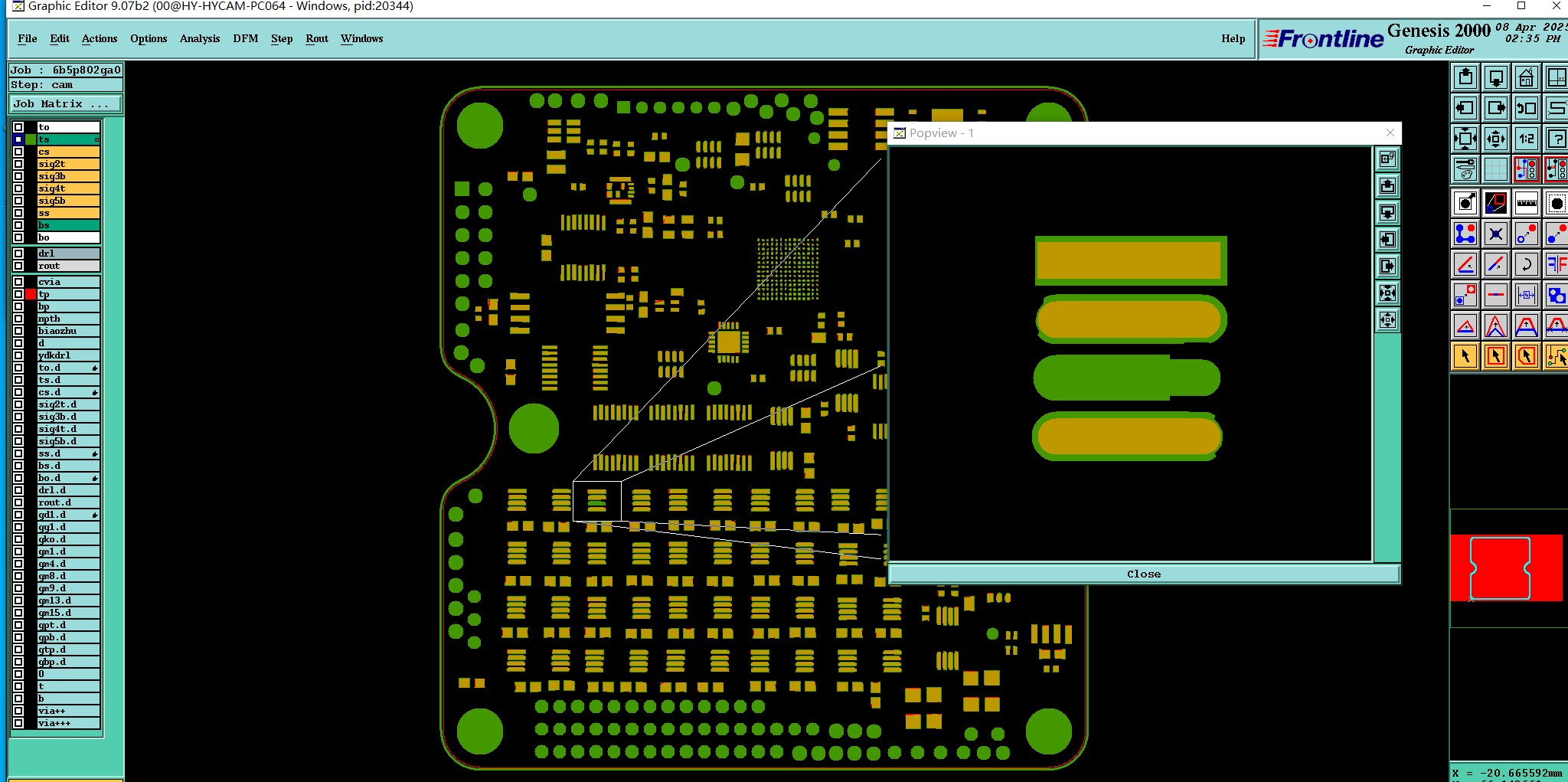
Task: Select the ruler measurement tool
Action: [x=1526, y=203]
